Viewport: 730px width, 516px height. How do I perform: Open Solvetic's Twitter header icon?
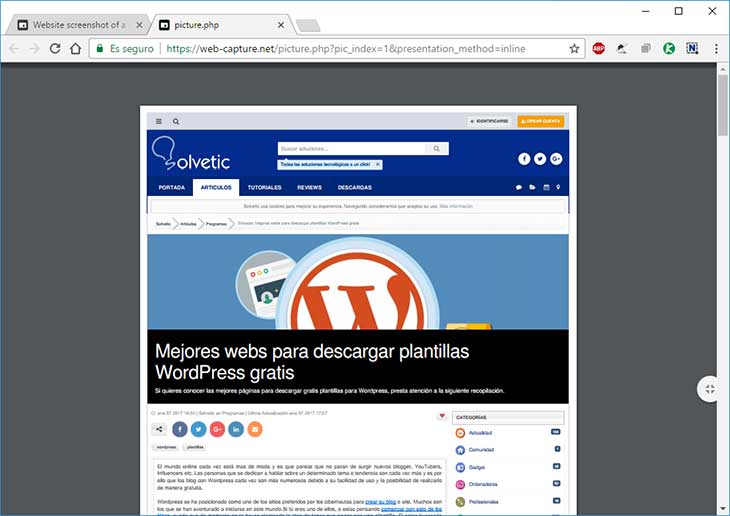(x=540, y=159)
